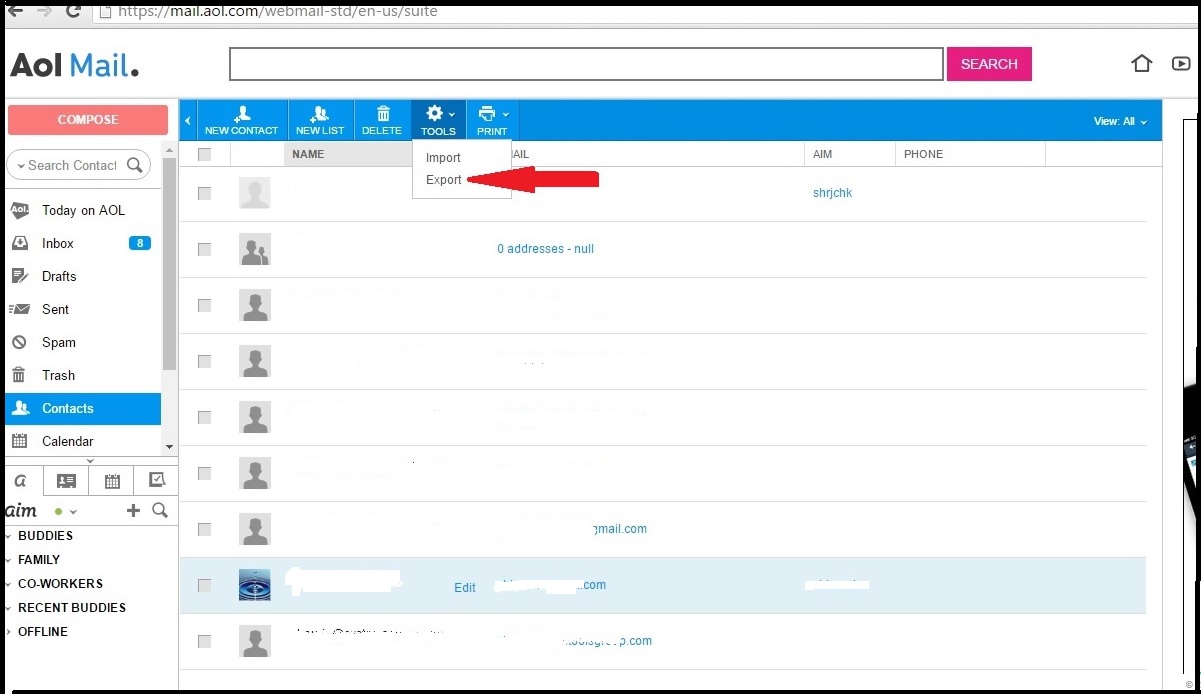Click the sidebar scroll-down arrow

169,446
